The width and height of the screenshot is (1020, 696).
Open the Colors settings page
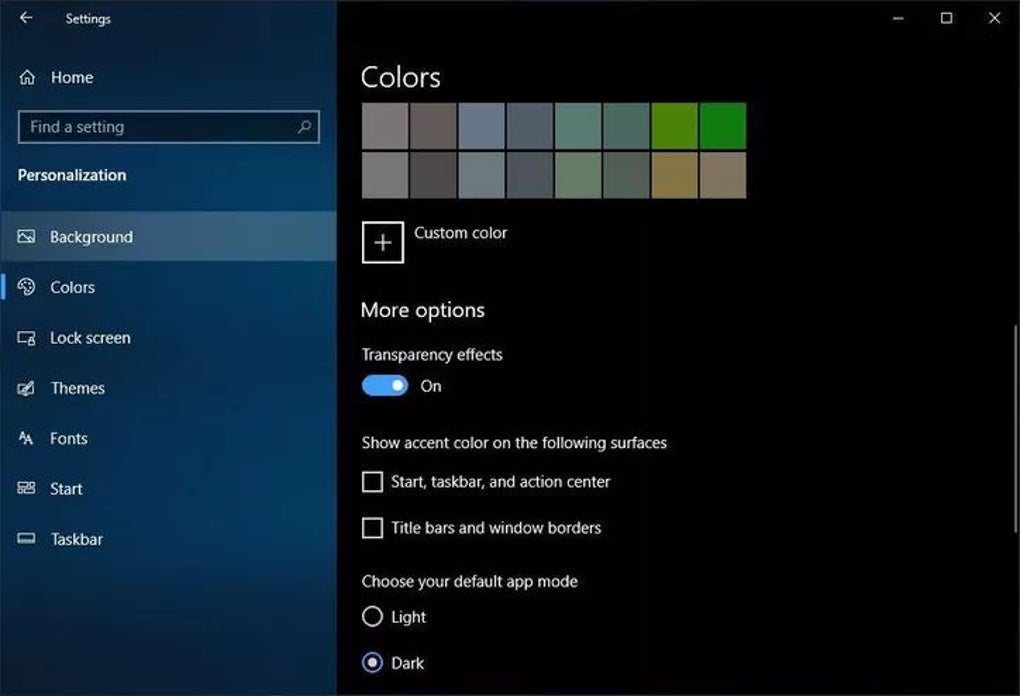pyautogui.click(x=168, y=287)
